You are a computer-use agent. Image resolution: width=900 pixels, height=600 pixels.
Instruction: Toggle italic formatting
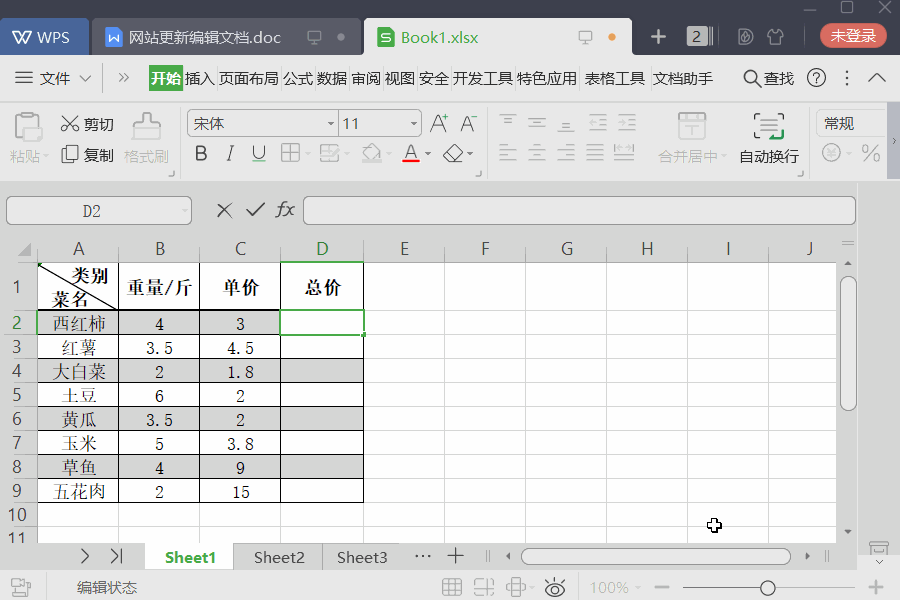click(x=230, y=153)
